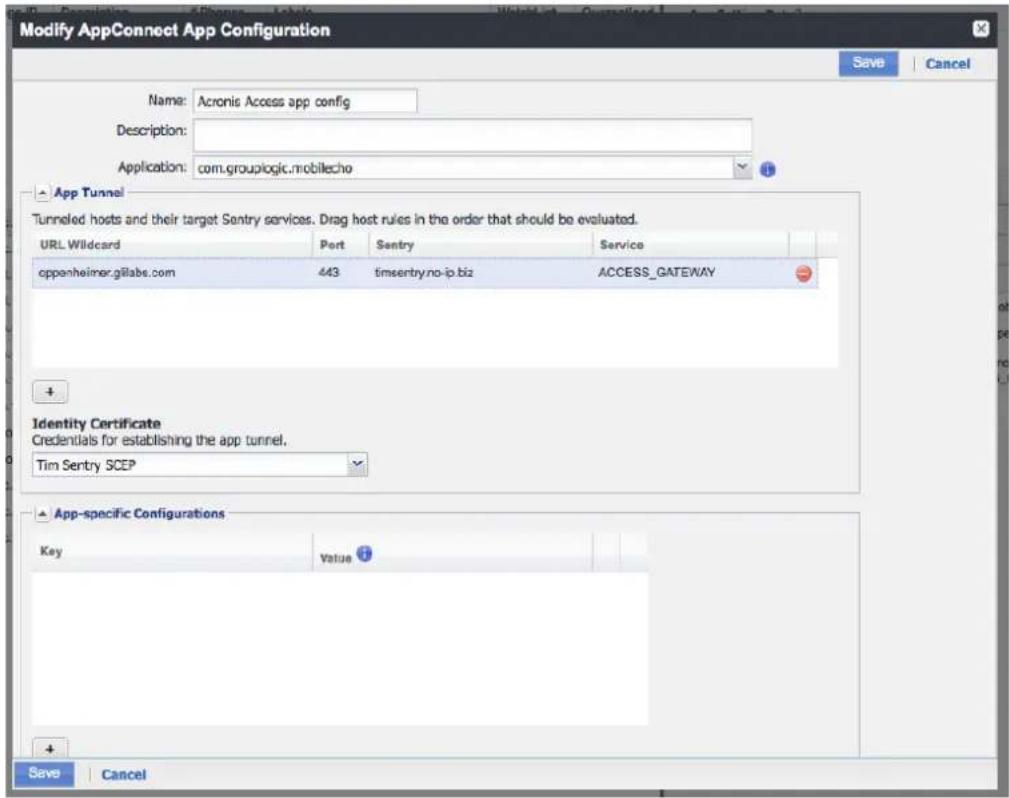Open the Identity Certificate dropdown
The height and width of the screenshot is (798, 1009).
click(x=357, y=465)
